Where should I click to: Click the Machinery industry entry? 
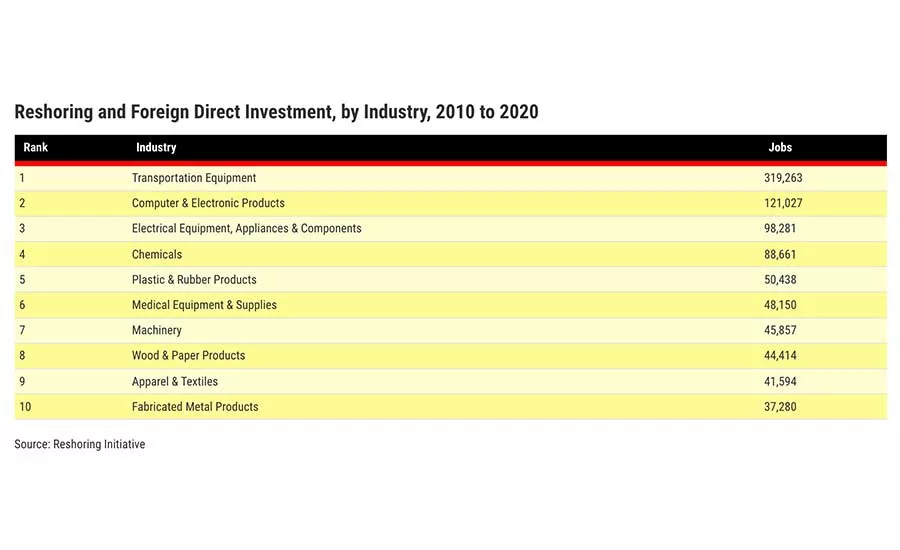click(x=157, y=330)
